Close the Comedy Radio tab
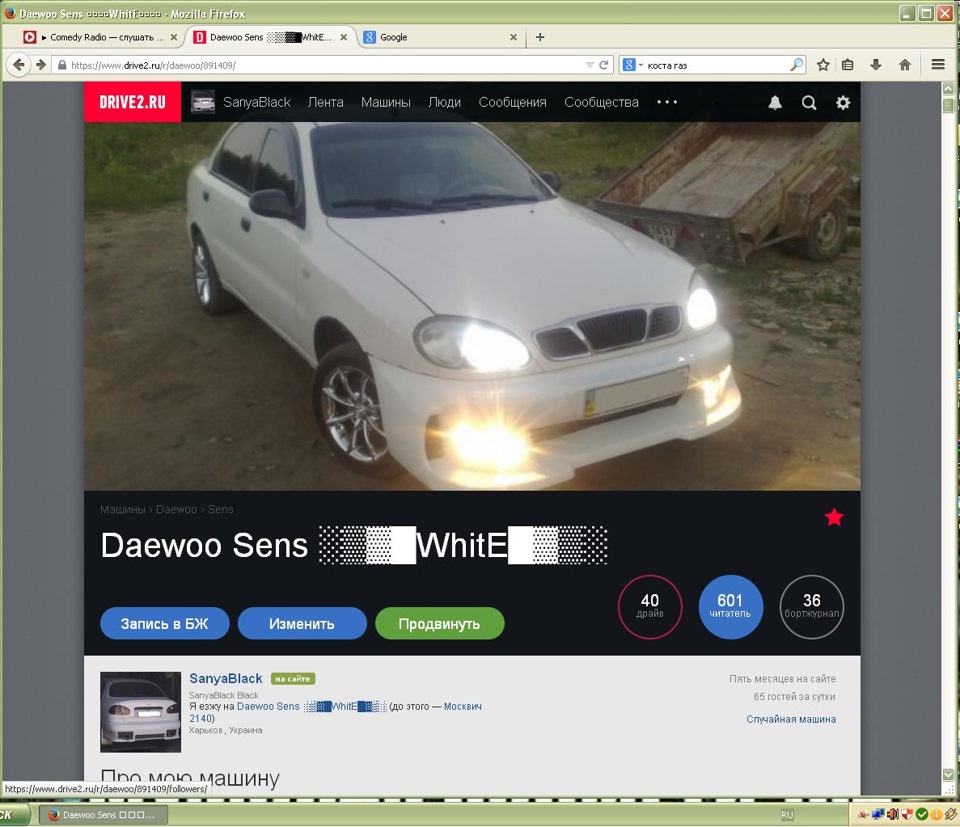960x827 pixels. 174,37
